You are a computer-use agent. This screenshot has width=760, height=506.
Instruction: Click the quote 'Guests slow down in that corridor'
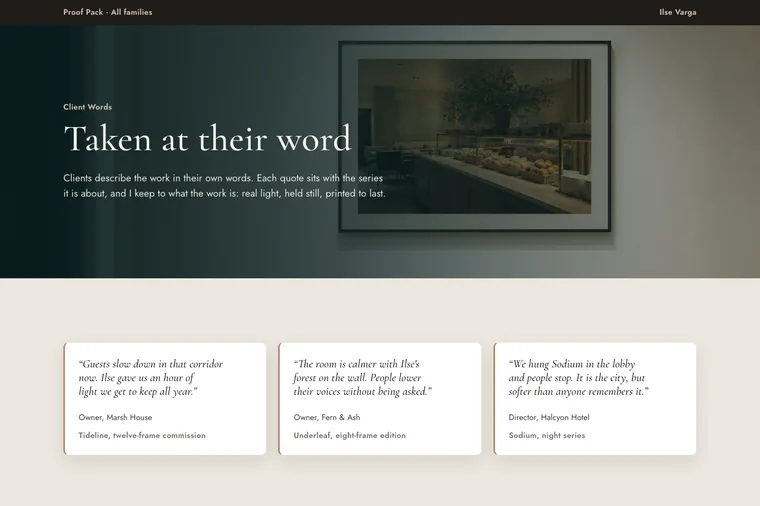click(x=151, y=378)
